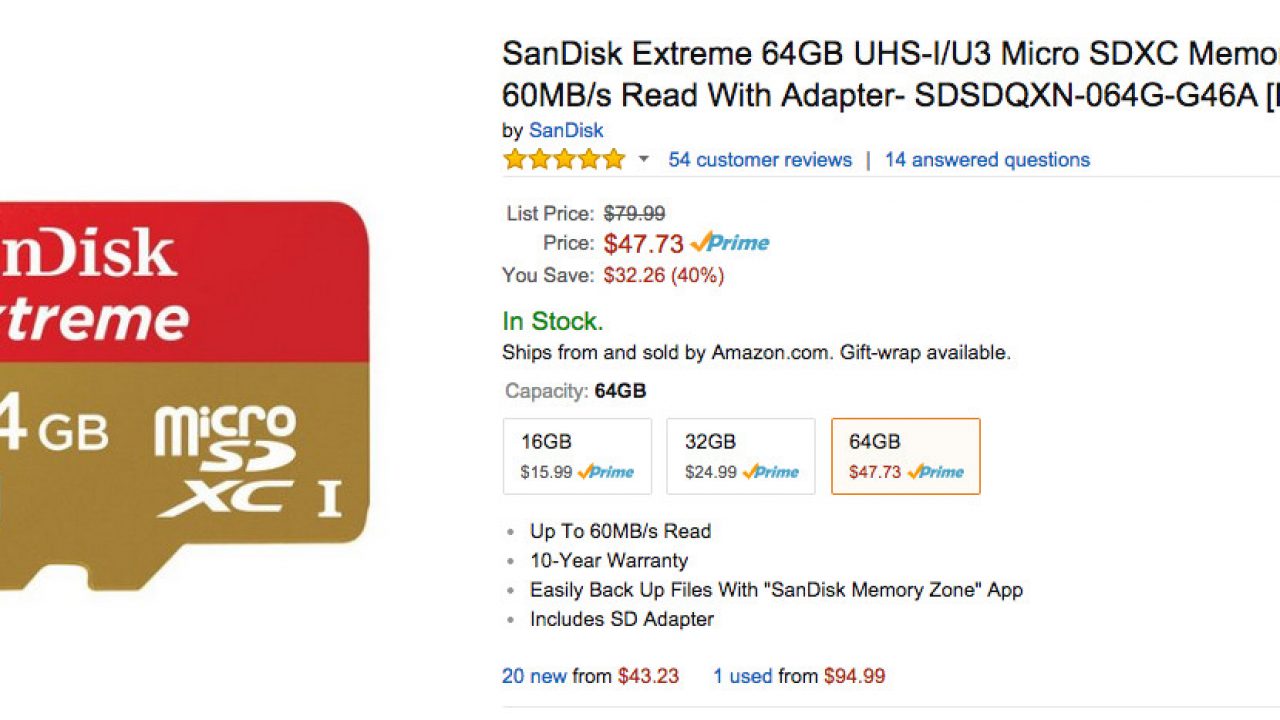Click the $79.99 struck-through list price
This screenshot has width=1280, height=720.
[634, 213]
